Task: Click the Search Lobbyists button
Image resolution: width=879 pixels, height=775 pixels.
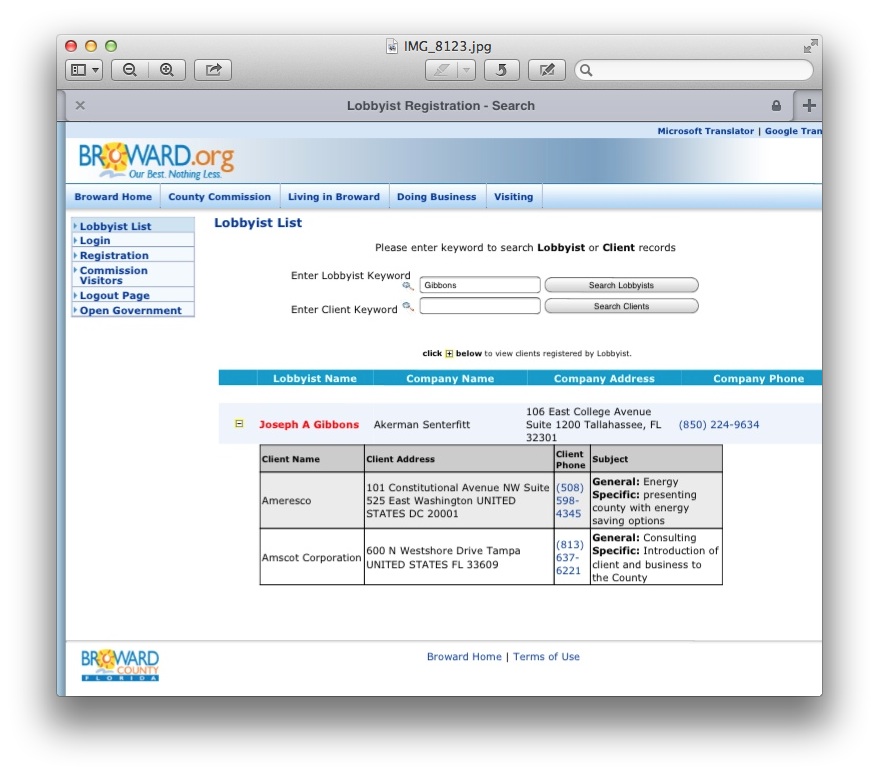Action: (x=621, y=285)
